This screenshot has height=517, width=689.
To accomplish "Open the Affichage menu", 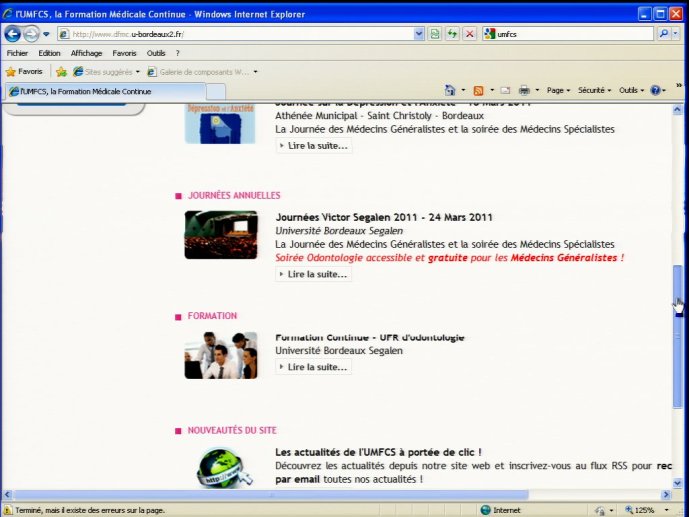I will (86, 53).
